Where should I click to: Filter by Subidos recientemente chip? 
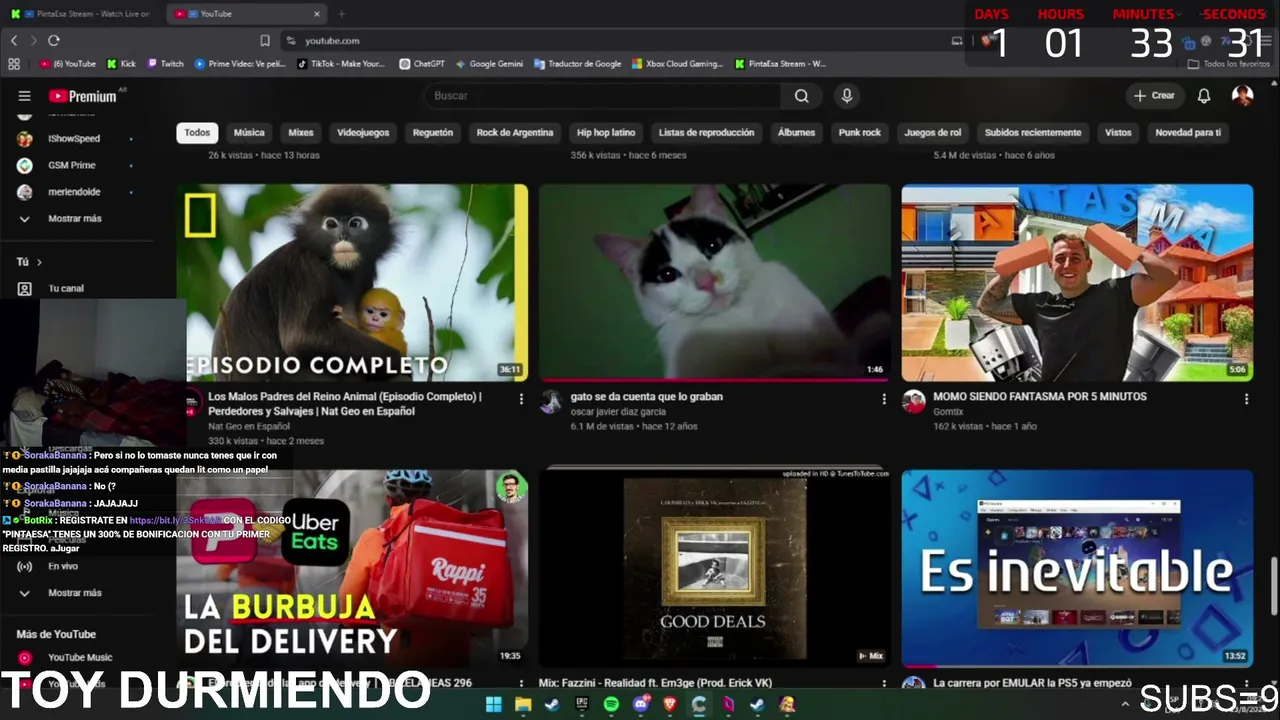tap(1033, 132)
